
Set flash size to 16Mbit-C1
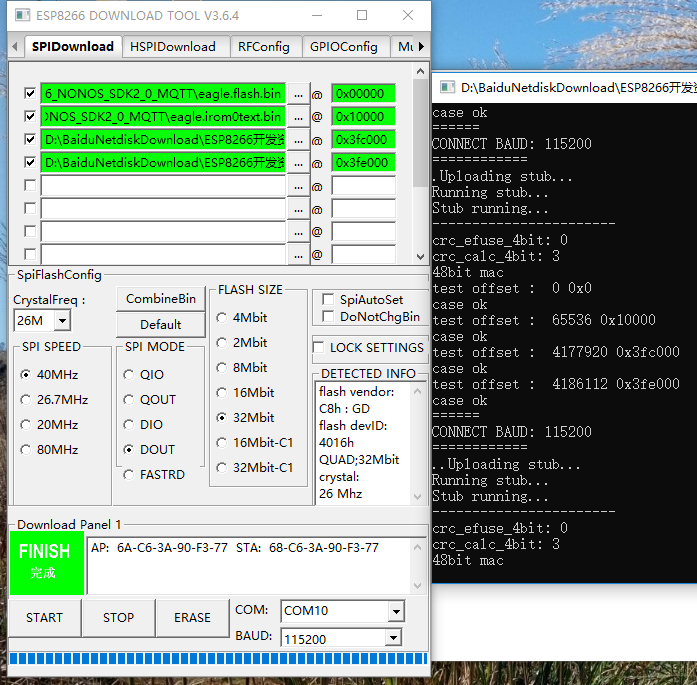pos(221,443)
